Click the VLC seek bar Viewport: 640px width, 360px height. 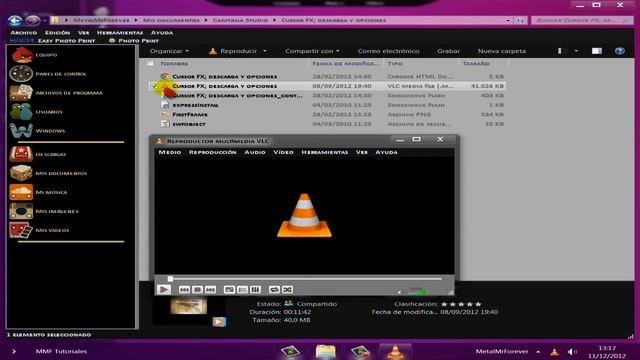coord(305,279)
